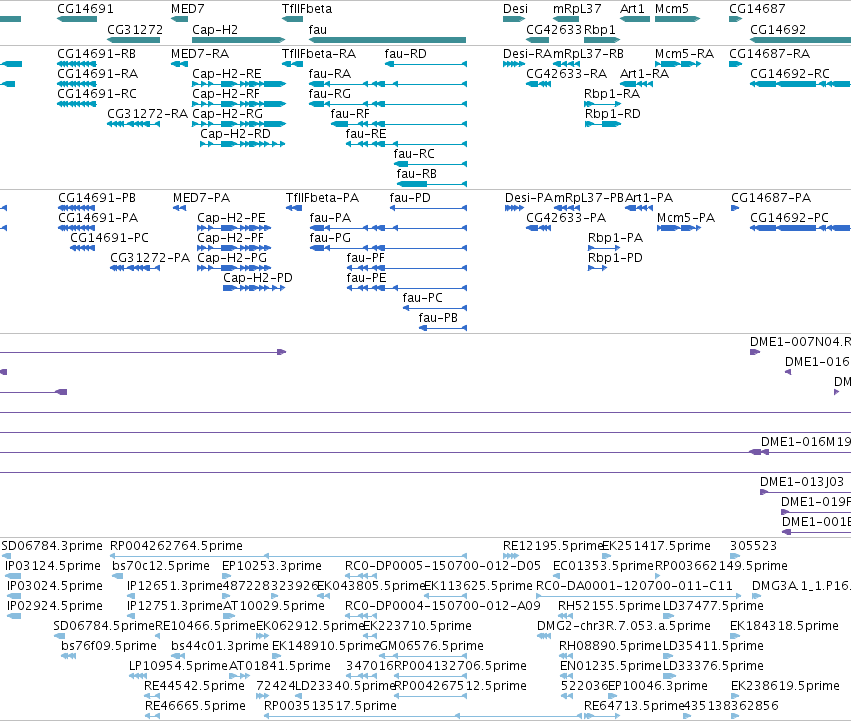The image size is (851, 721).
Task: Select EST SD06784.3prime
Action: pyautogui.click(x=7, y=556)
